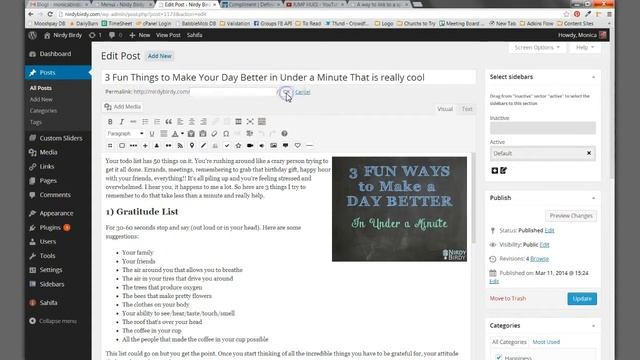The image size is (640, 360).
Task: Align text right in the editor
Action: tap(203, 122)
